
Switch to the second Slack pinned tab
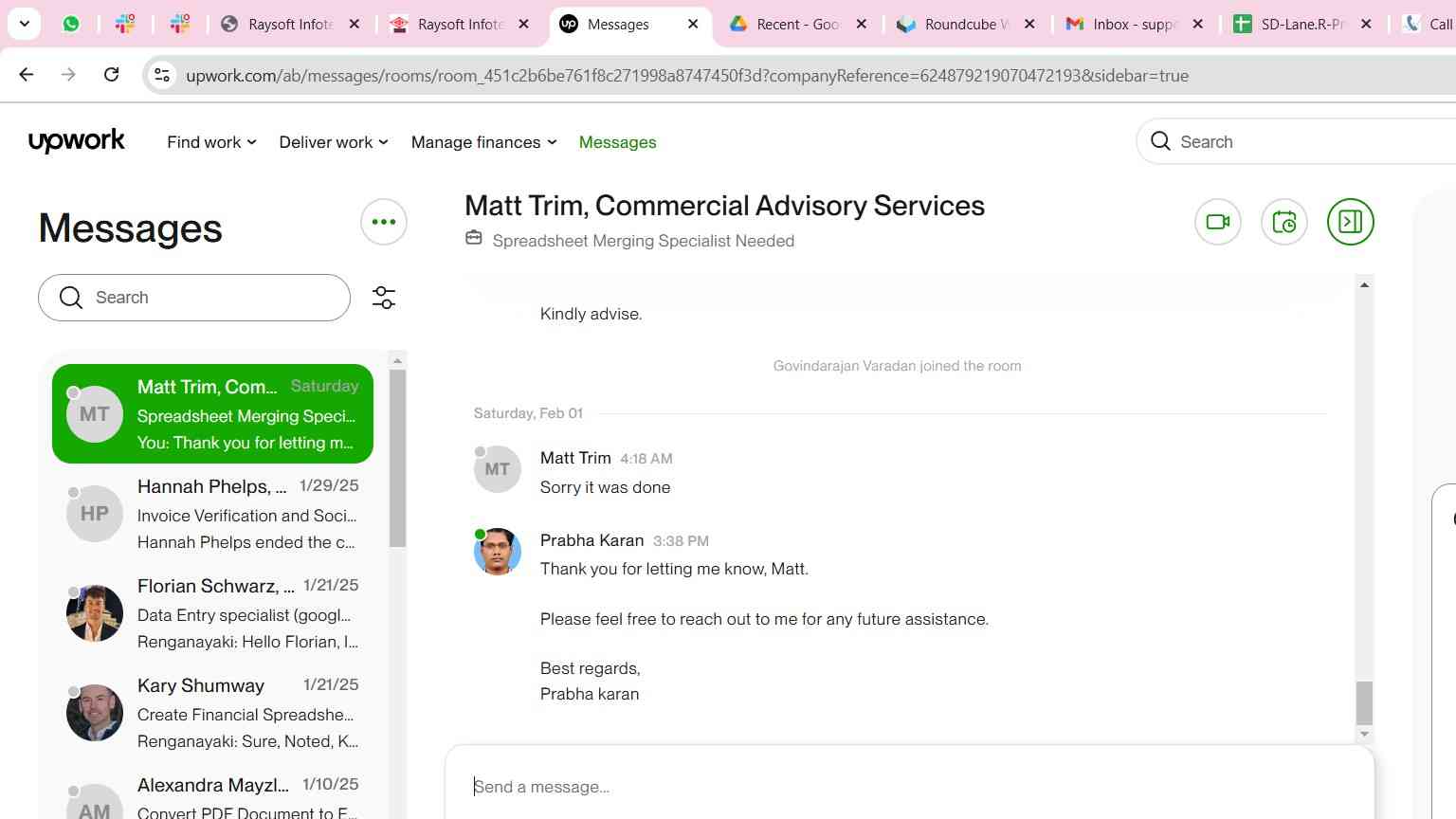pyautogui.click(x=180, y=24)
